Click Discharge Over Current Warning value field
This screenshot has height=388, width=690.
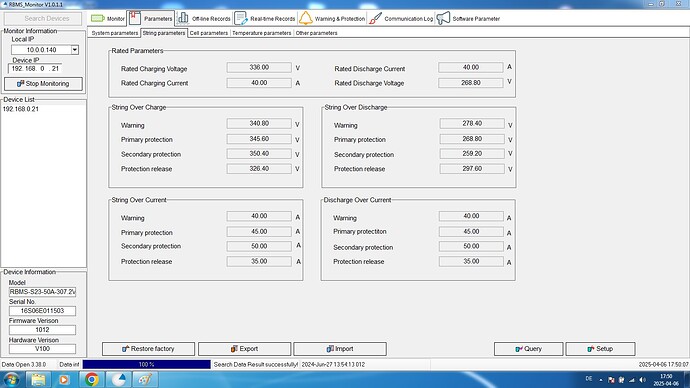[471, 216]
